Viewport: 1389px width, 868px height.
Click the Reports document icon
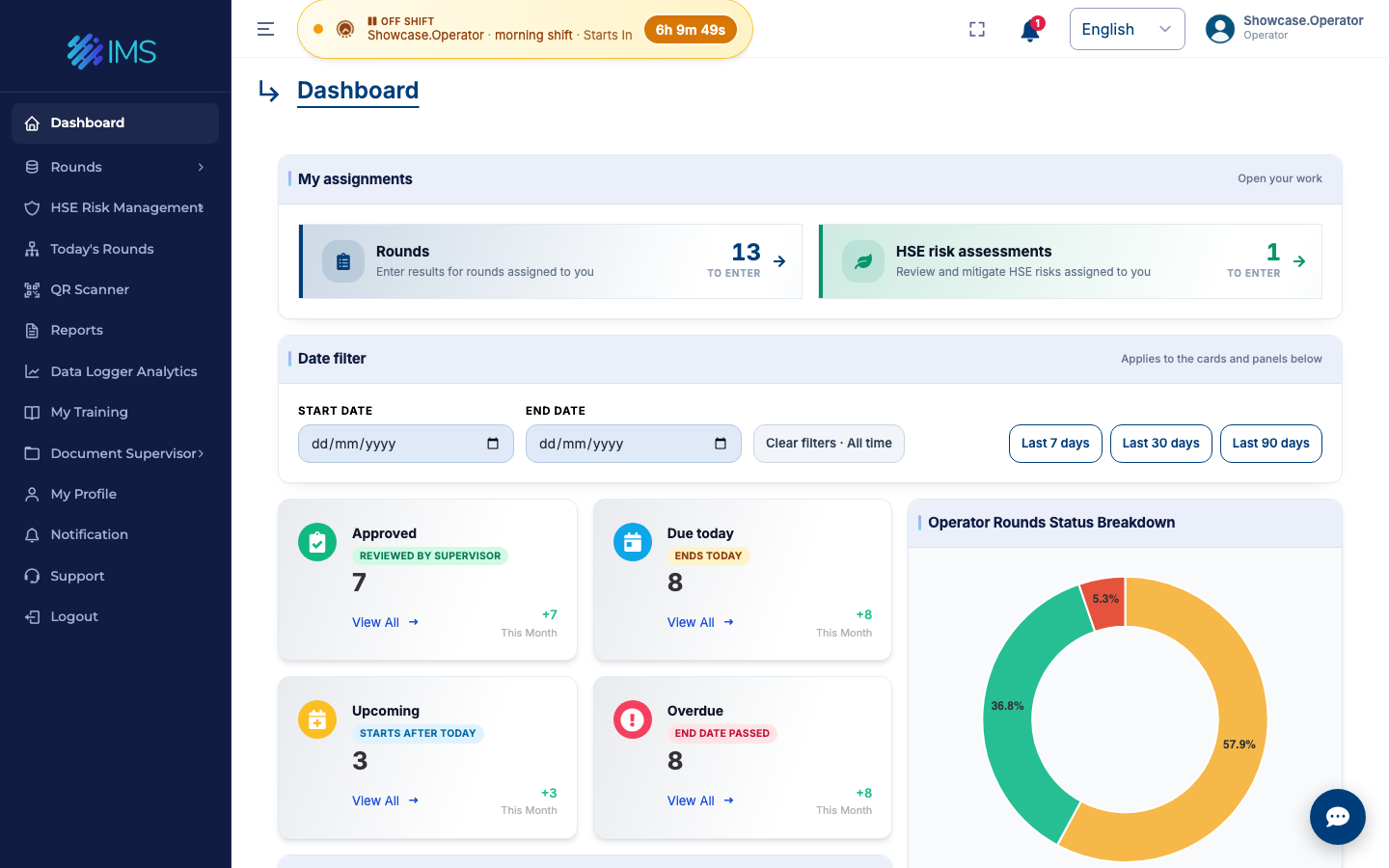[32, 331]
